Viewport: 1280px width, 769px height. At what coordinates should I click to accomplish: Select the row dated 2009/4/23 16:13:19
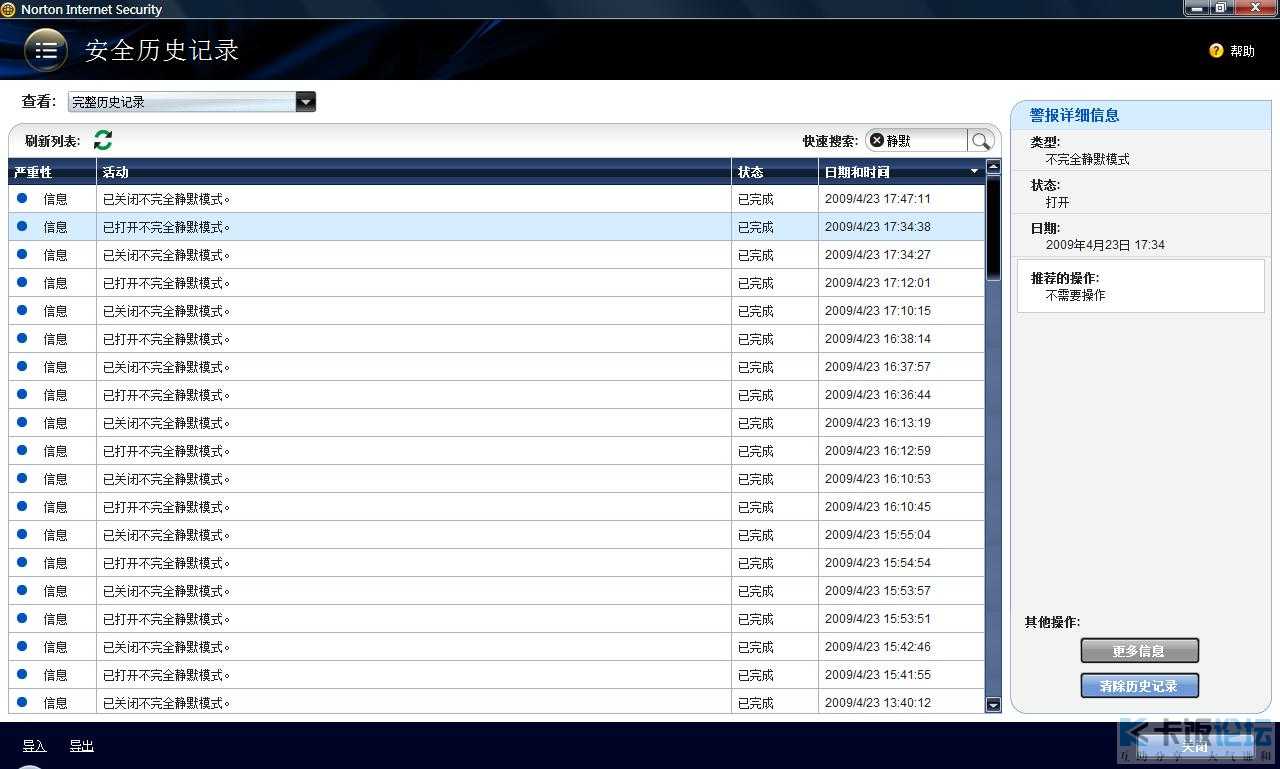pos(497,423)
